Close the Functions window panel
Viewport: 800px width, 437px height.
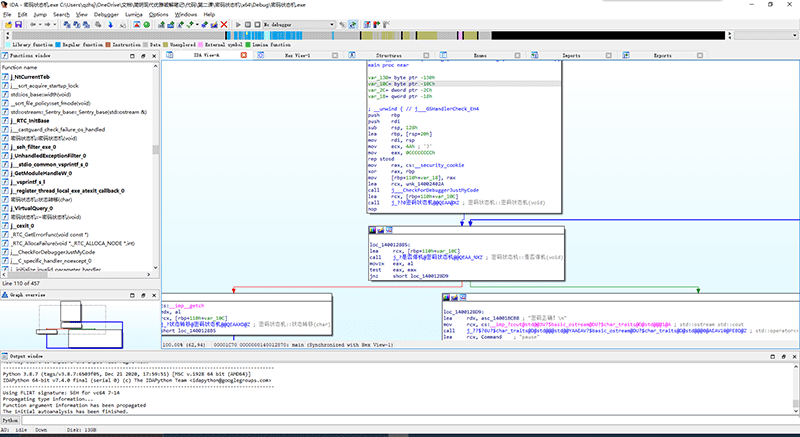(155, 56)
